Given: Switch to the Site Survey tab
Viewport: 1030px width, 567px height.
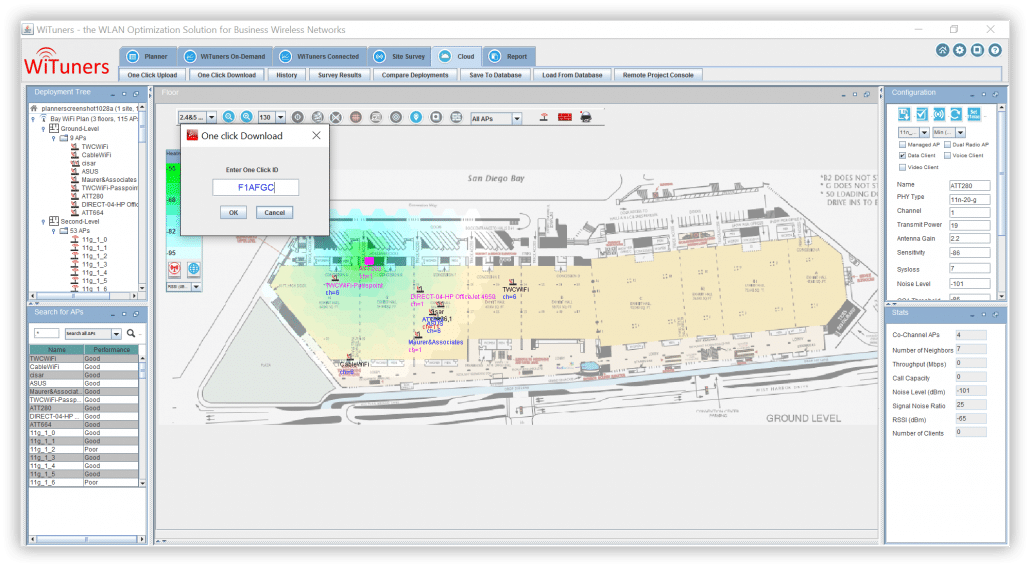Looking at the screenshot, I should click(399, 57).
